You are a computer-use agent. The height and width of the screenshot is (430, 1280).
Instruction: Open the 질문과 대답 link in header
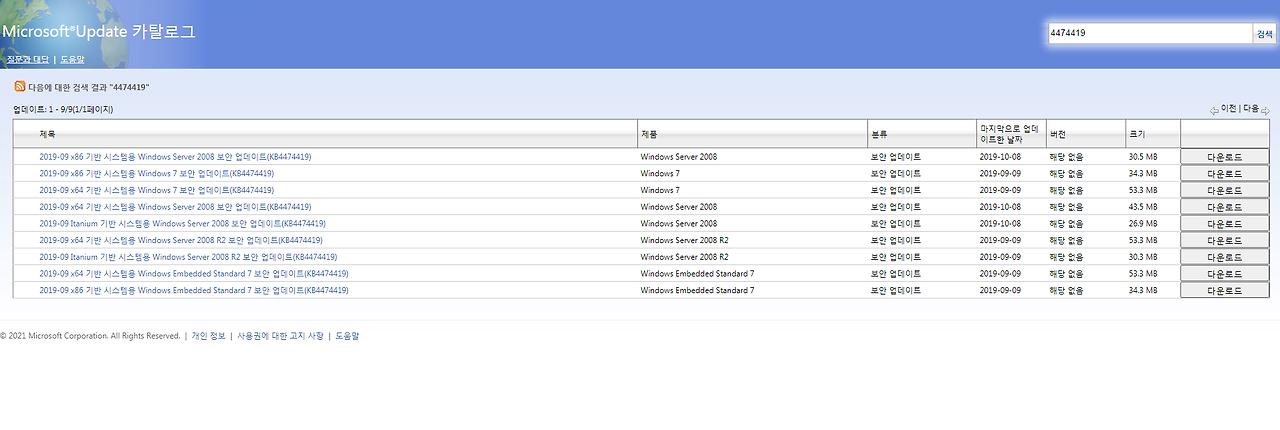click(28, 59)
